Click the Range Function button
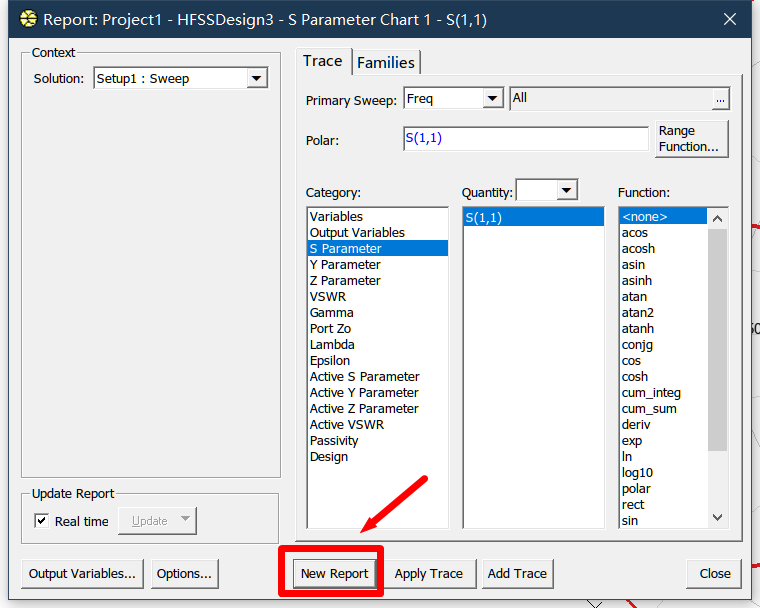760x608 pixels. click(691, 139)
